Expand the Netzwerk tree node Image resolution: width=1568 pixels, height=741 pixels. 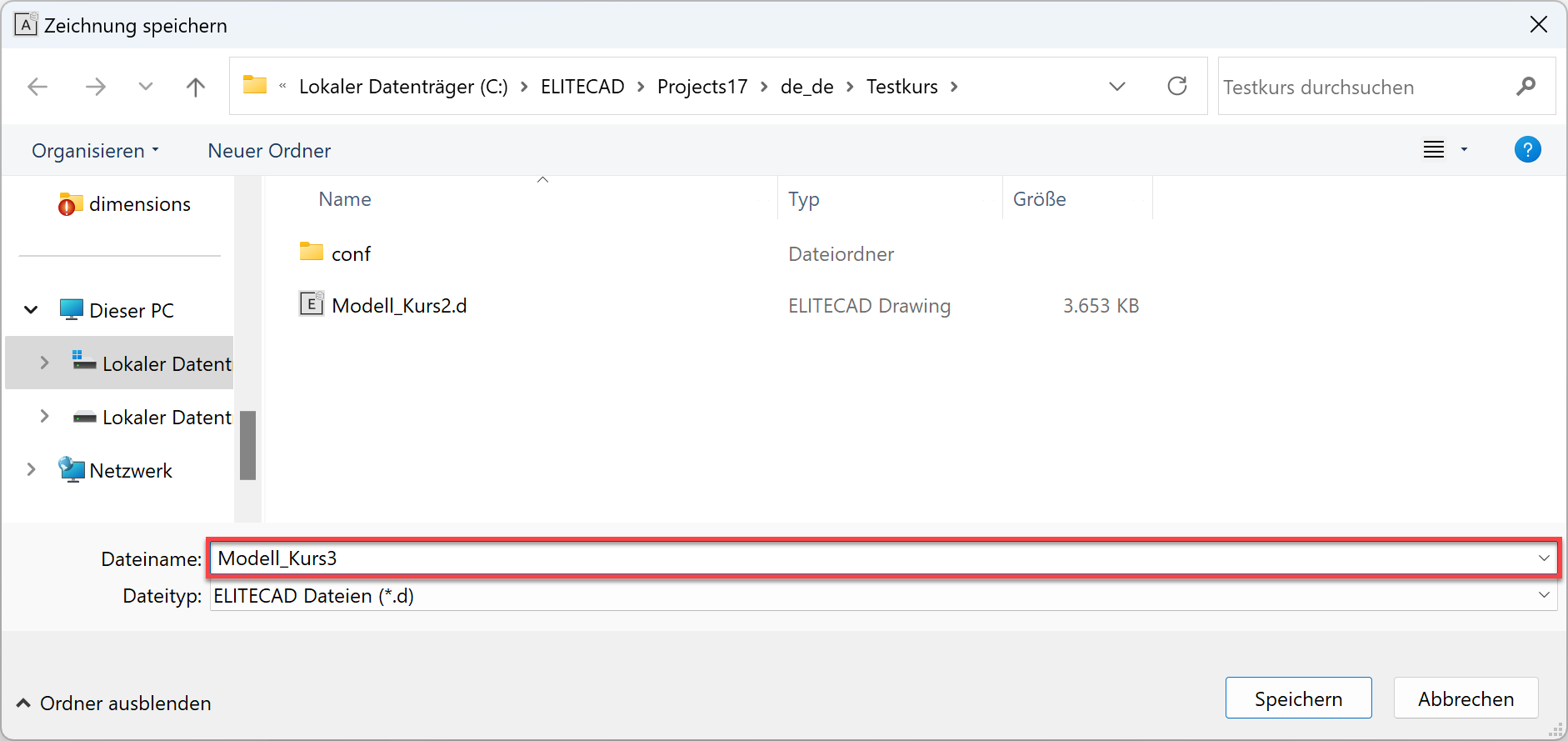pos(31,470)
